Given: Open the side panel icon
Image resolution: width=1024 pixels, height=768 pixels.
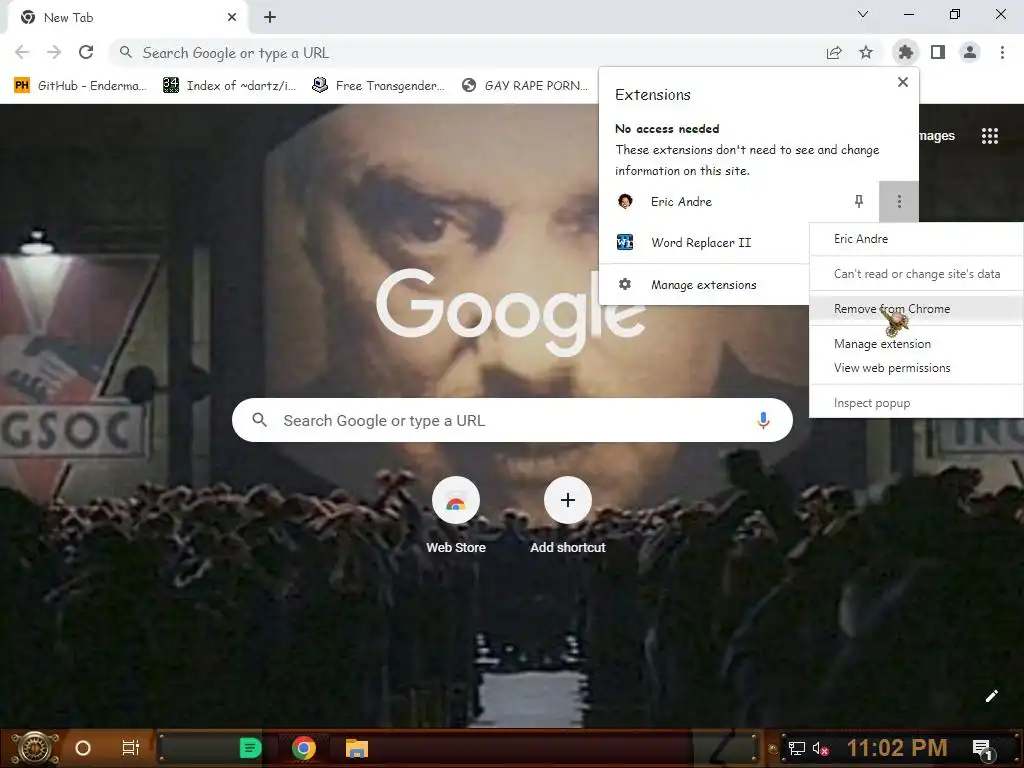Looking at the screenshot, I should [x=938, y=52].
